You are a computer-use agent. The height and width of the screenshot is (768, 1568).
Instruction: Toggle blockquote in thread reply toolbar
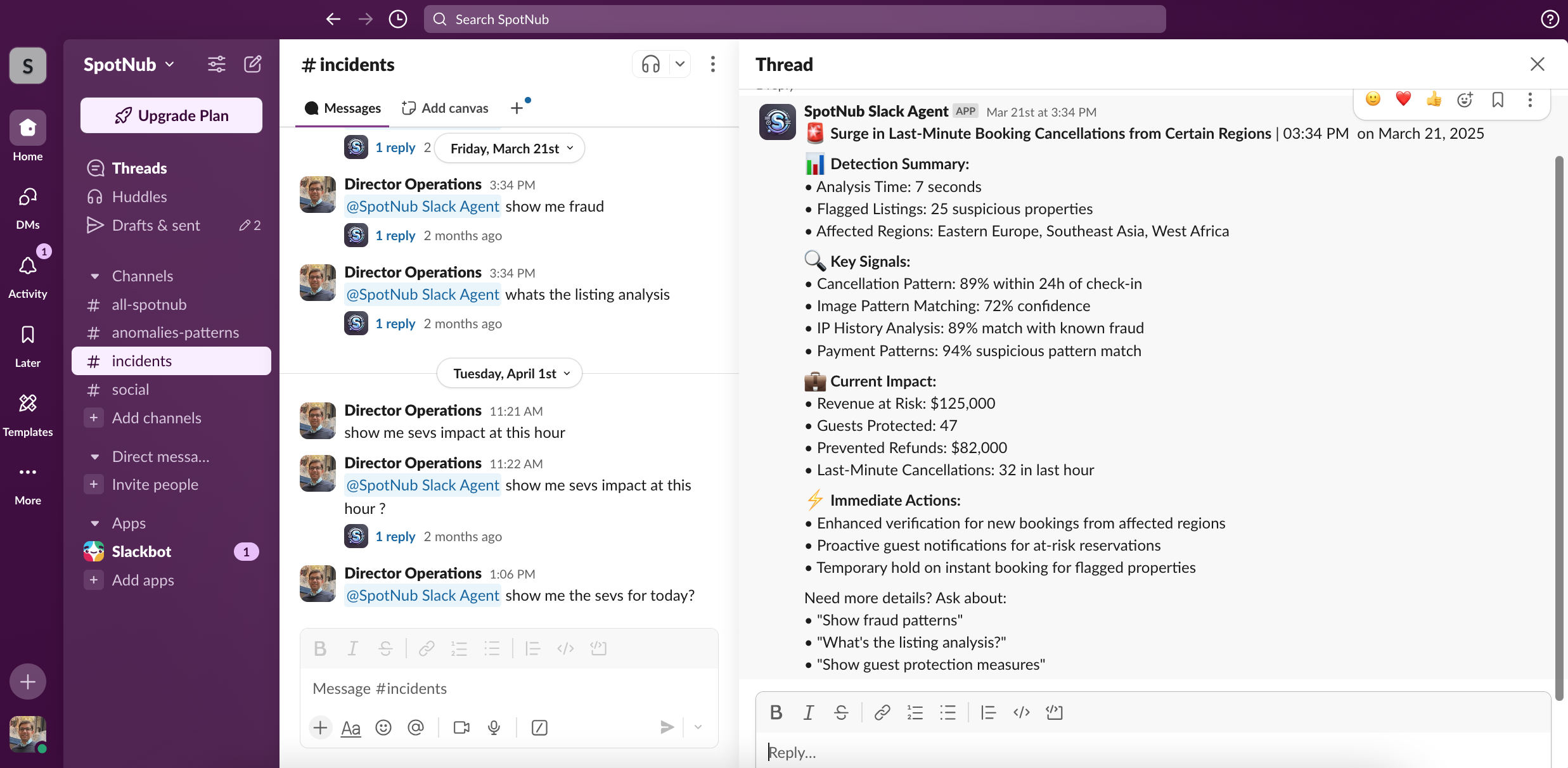click(x=989, y=712)
